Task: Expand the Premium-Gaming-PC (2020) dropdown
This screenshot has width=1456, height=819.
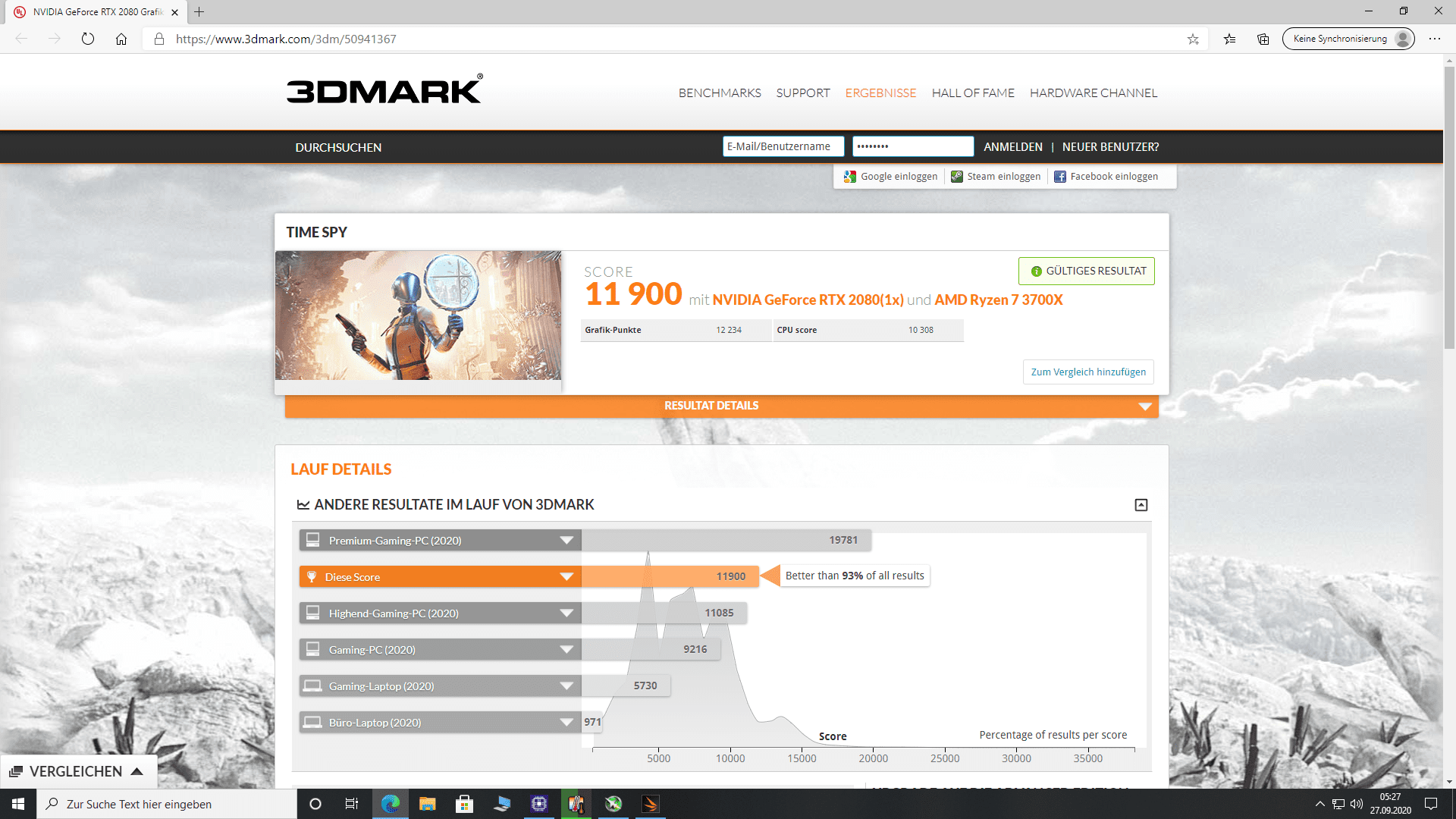Action: point(566,541)
